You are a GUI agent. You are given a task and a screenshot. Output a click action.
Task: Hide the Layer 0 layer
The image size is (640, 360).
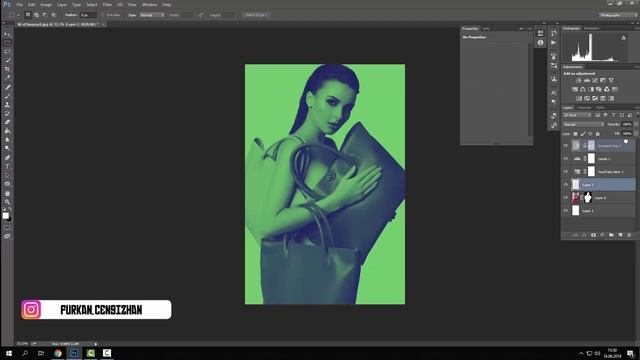click(x=566, y=198)
